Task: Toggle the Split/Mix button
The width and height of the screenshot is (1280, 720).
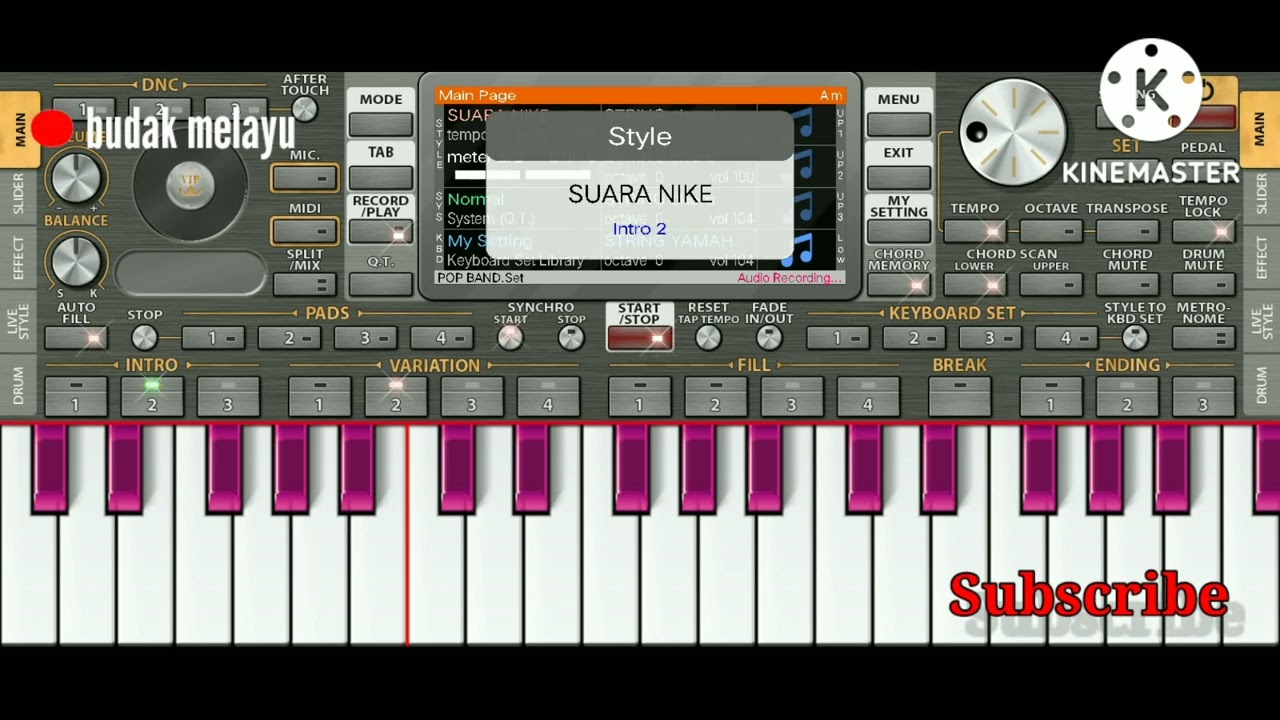Action: tap(305, 284)
